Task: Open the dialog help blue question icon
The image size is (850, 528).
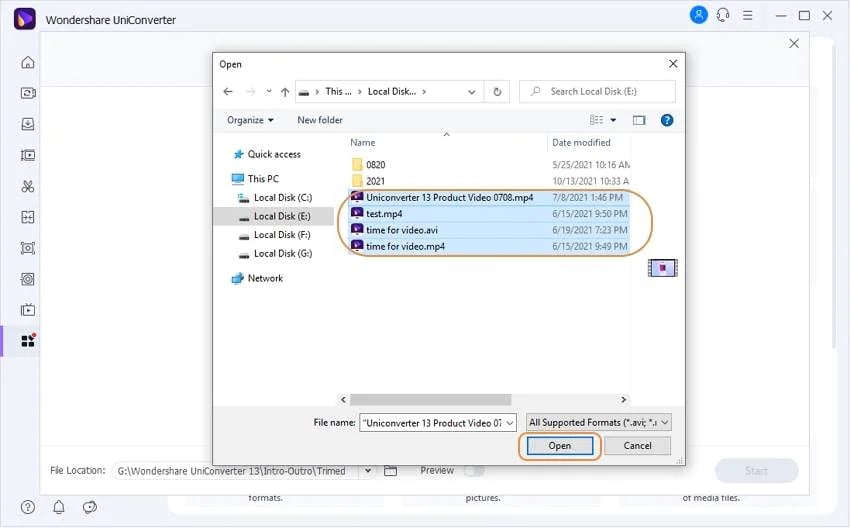Action: click(667, 120)
